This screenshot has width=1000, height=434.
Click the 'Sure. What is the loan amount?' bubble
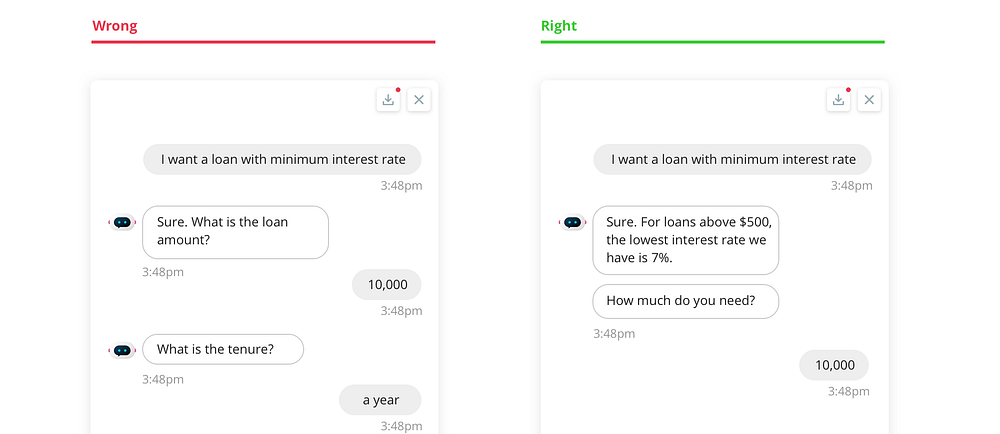click(x=235, y=232)
